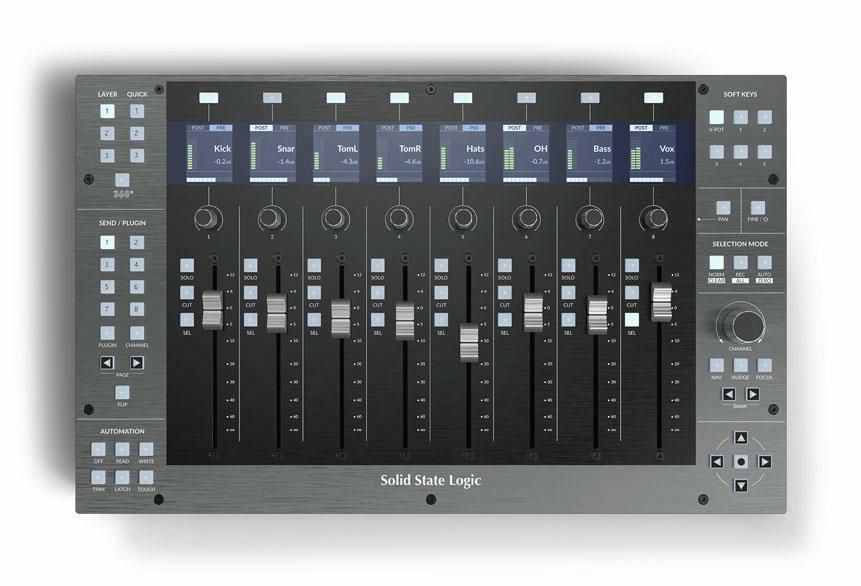The image size is (861, 586).
Task: Trigger Quick key 1
Action: [x=137, y=111]
